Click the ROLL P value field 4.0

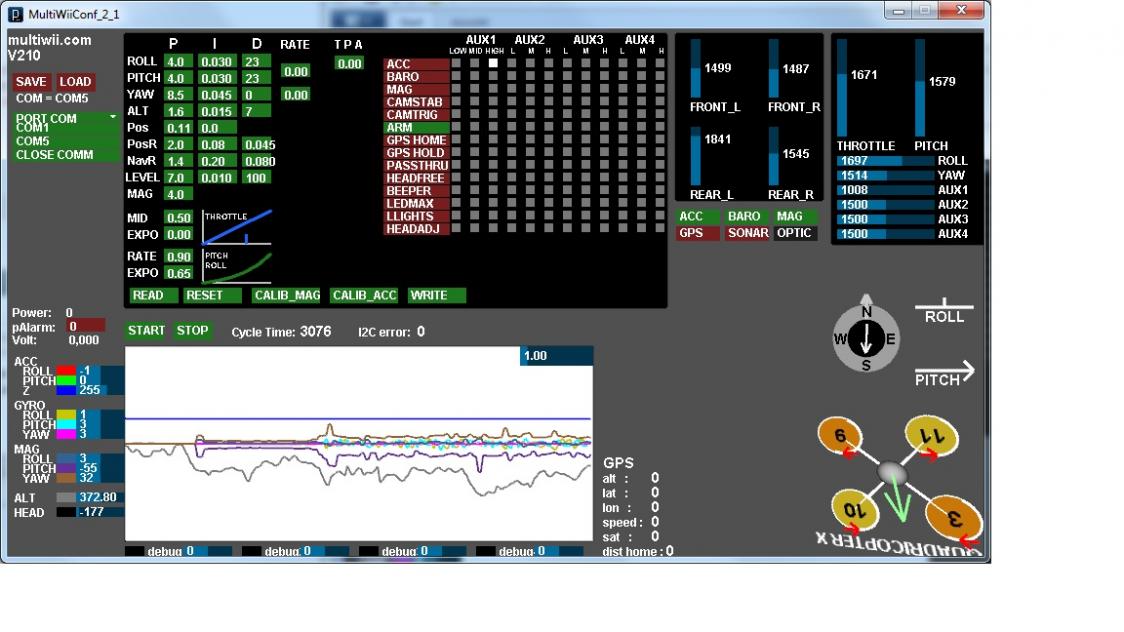[x=178, y=62]
